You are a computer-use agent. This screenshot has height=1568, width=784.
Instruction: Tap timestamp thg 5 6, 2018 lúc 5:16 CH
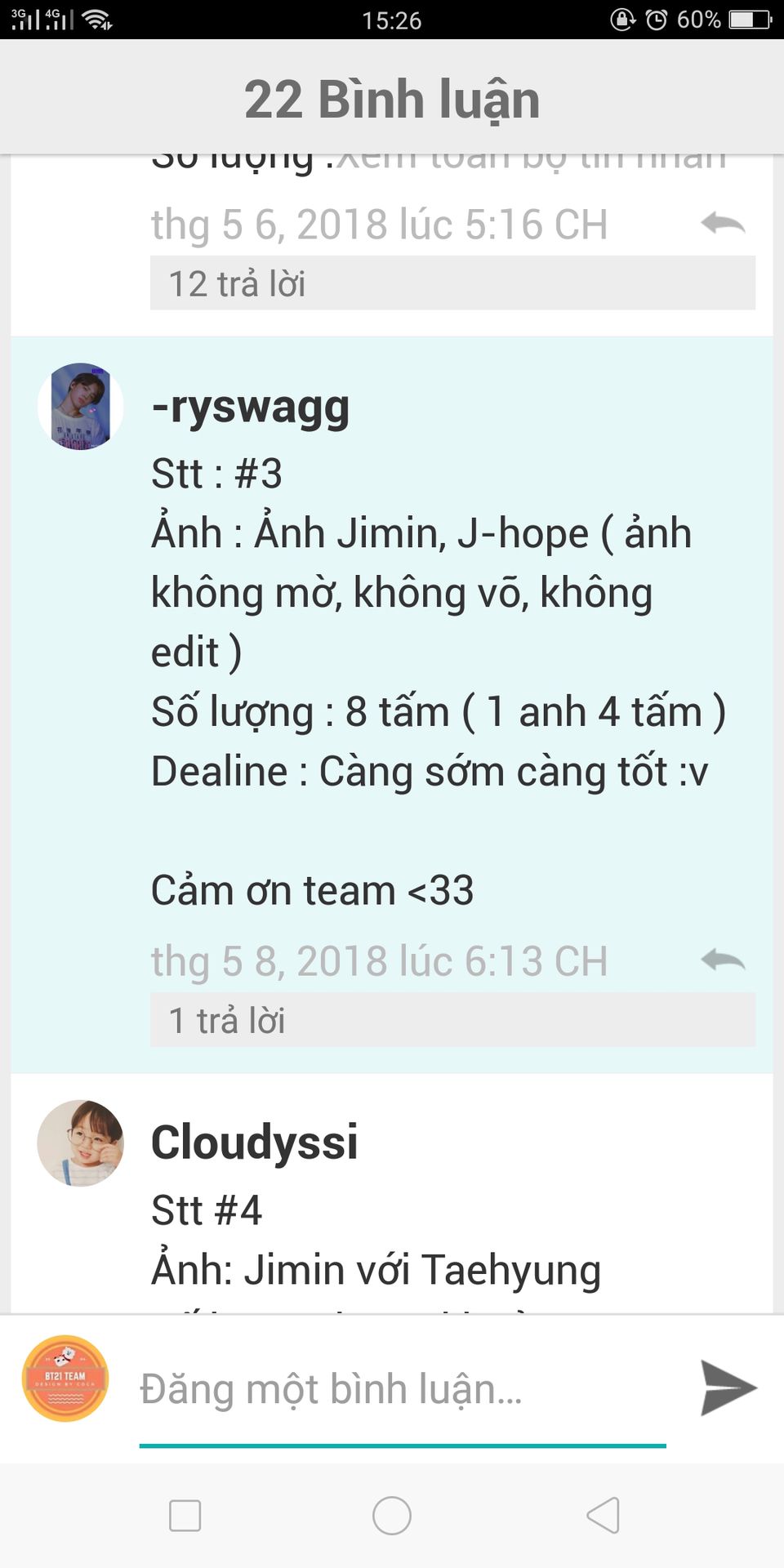coord(380,224)
